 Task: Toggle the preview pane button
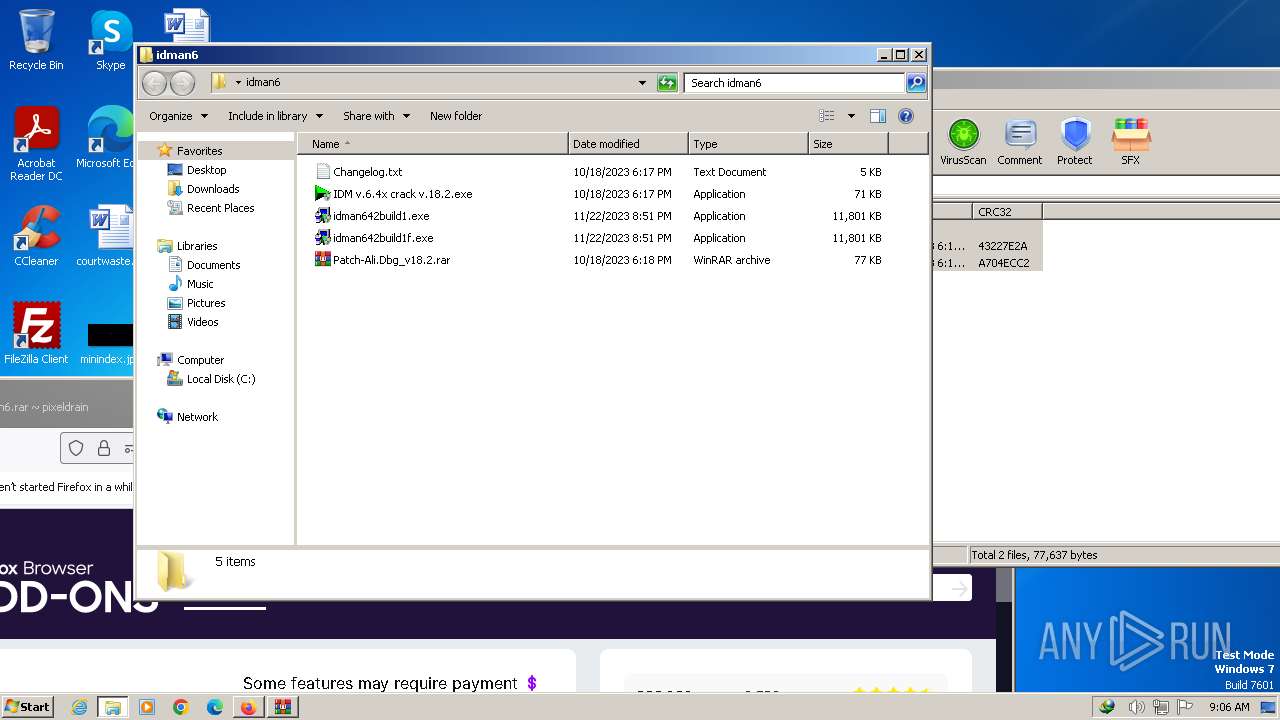pyautogui.click(x=877, y=116)
